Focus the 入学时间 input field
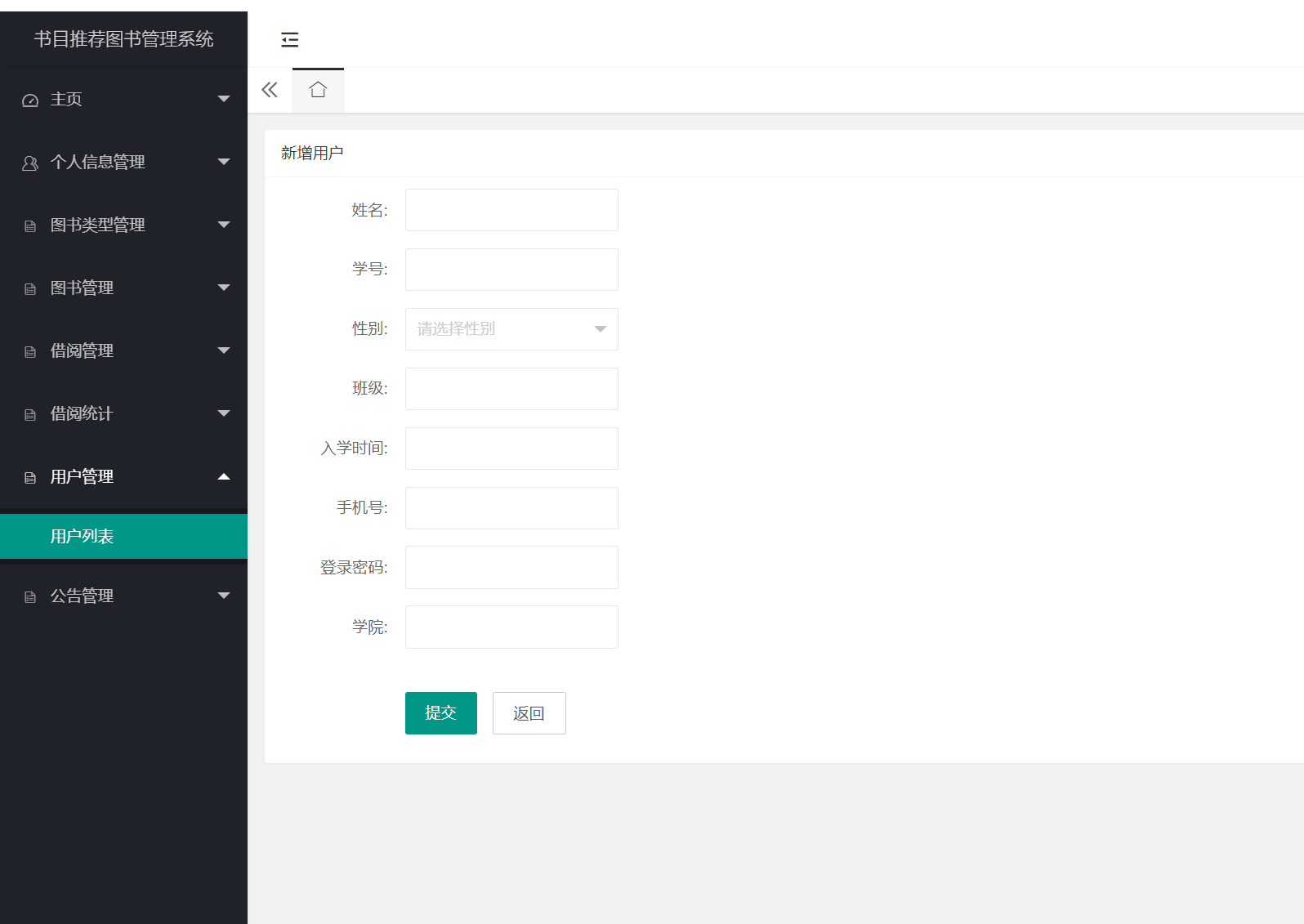This screenshot has width=1304, height=924. (x=511, y=449)
